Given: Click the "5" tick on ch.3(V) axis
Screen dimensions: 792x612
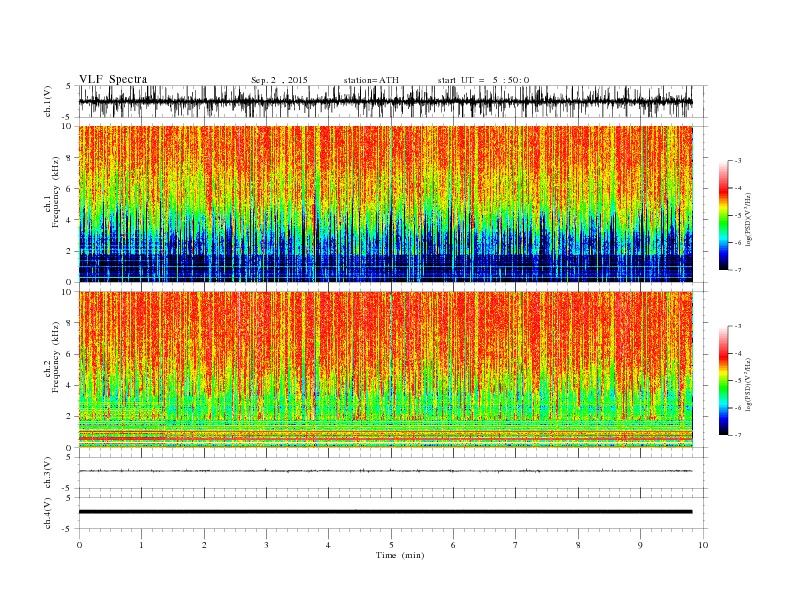Looking at the screenshot, I should tap(70, 457).
